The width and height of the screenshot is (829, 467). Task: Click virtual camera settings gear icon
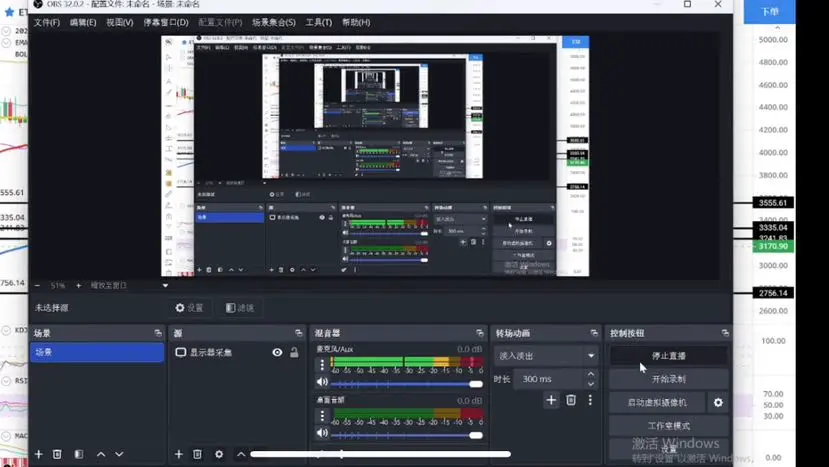coord(717,403)
